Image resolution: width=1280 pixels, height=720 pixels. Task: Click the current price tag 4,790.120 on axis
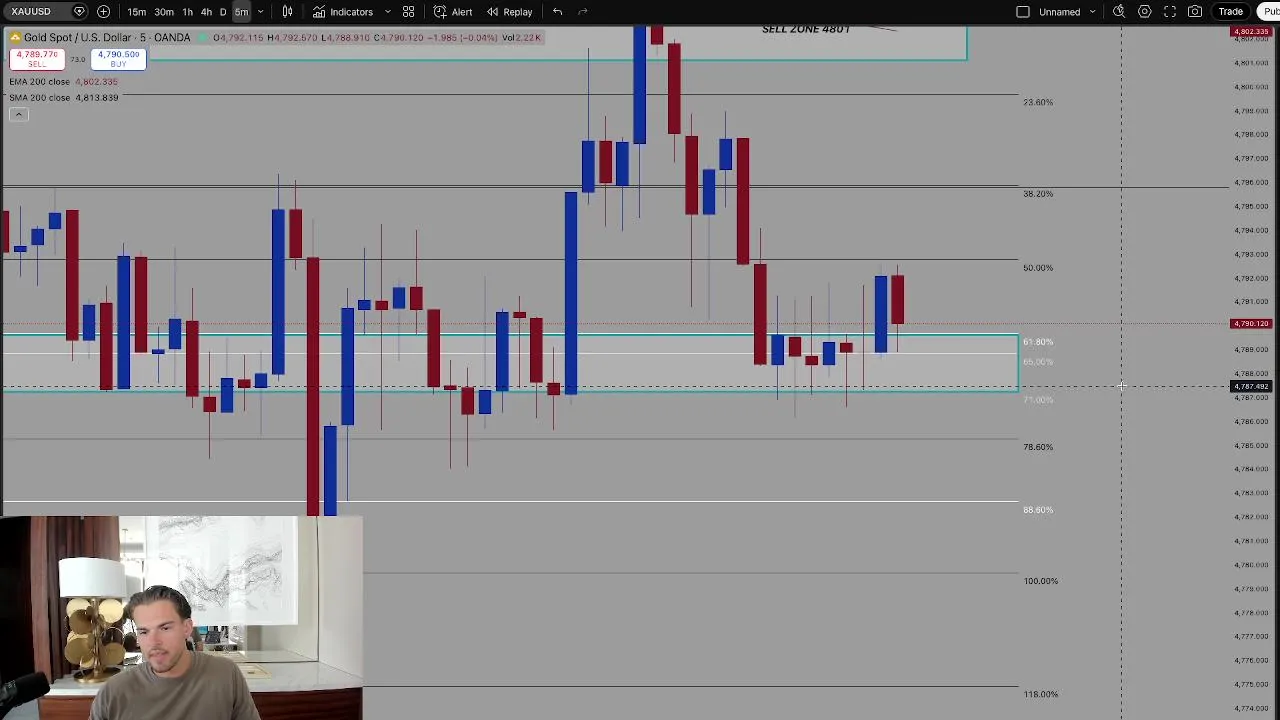tap(1251, 324)
